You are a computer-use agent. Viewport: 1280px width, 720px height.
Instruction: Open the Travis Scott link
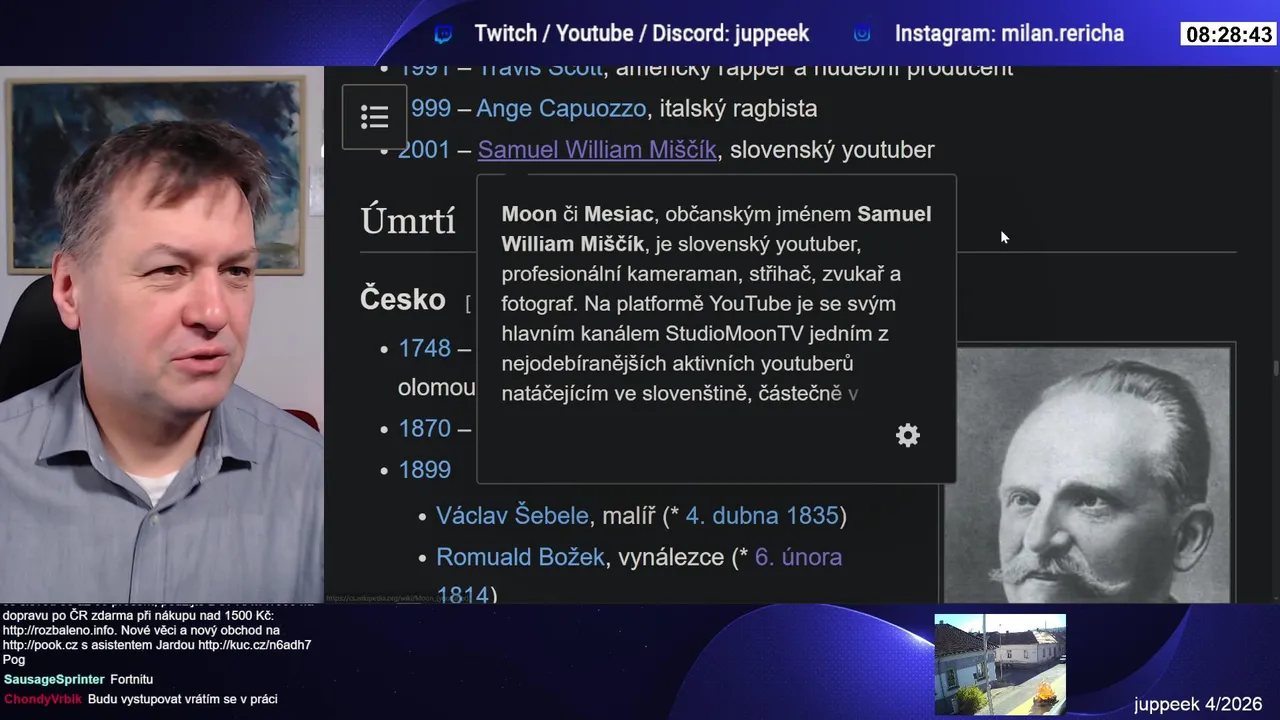tap(540, 69)
